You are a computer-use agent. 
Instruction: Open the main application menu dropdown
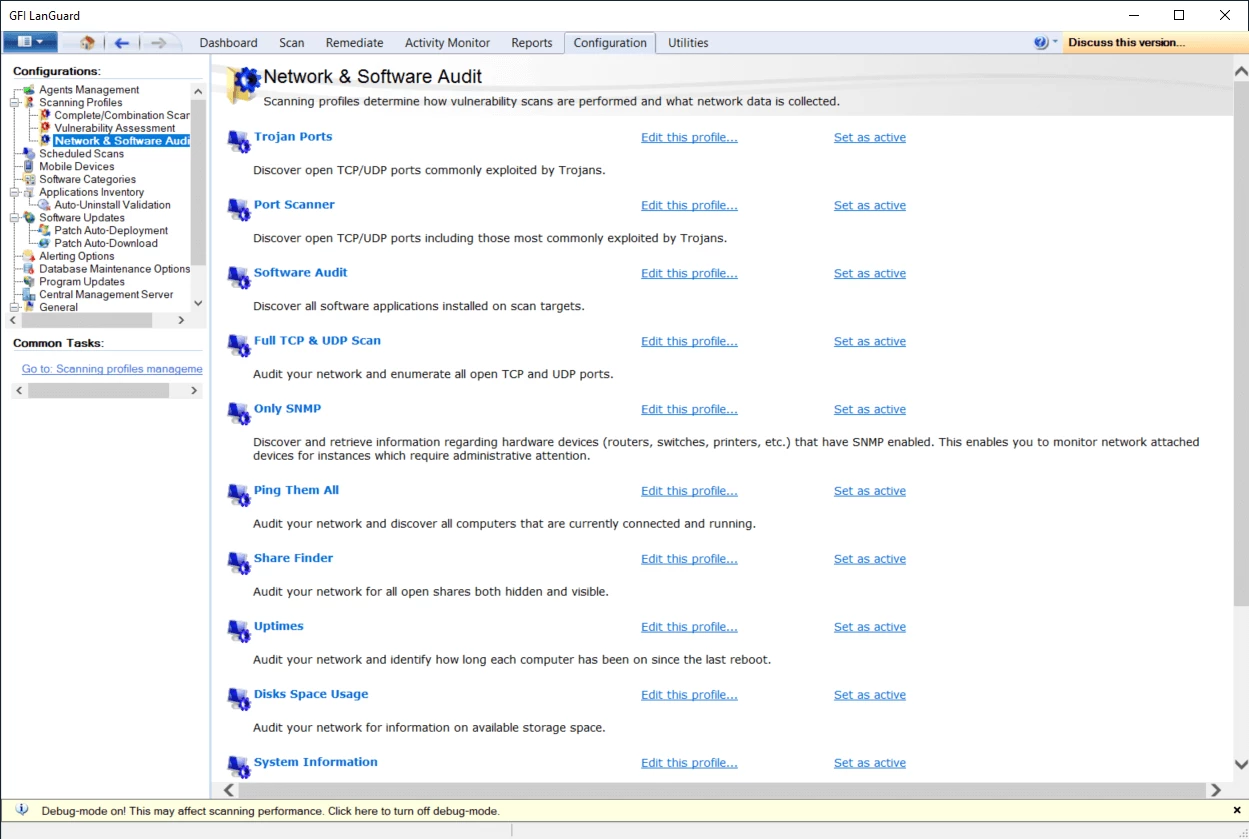coord(30,42)
